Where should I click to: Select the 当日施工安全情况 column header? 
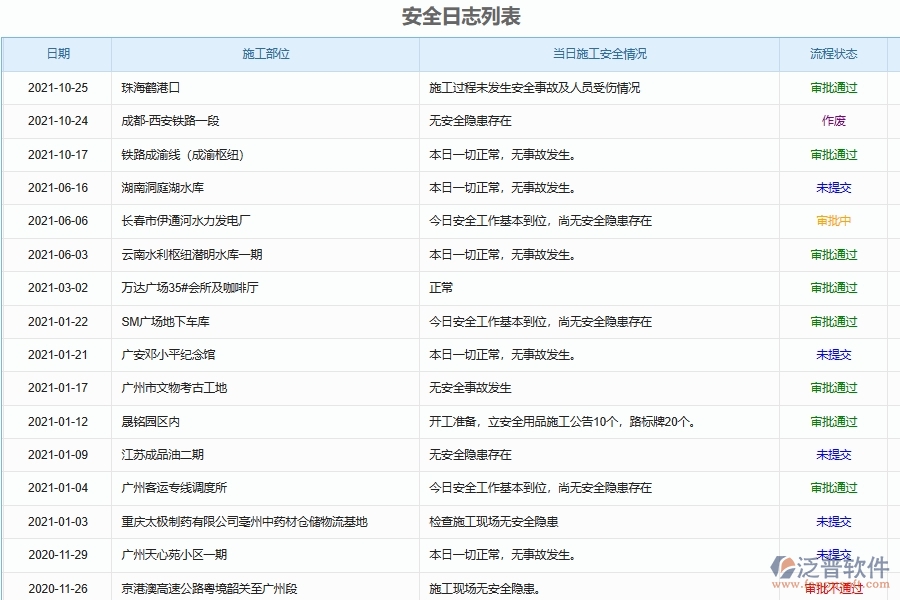pos(597,54)
